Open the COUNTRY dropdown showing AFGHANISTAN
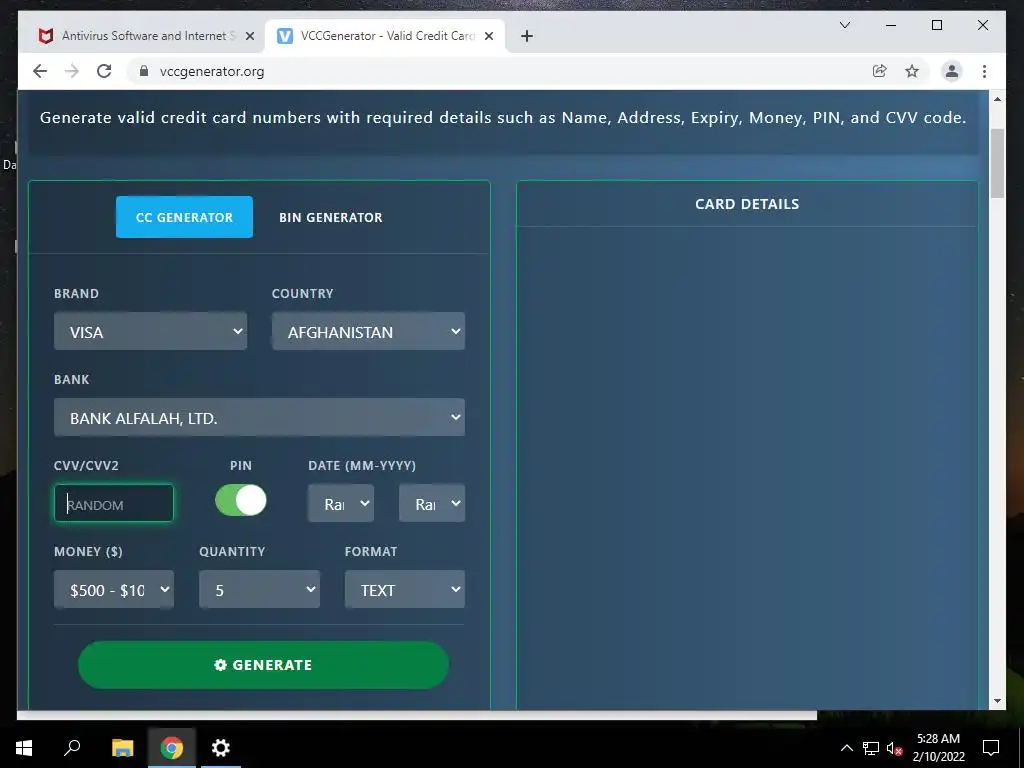The width and height of the screenshot is (1024, 768). pyautogui.click(x=368, y=331)
